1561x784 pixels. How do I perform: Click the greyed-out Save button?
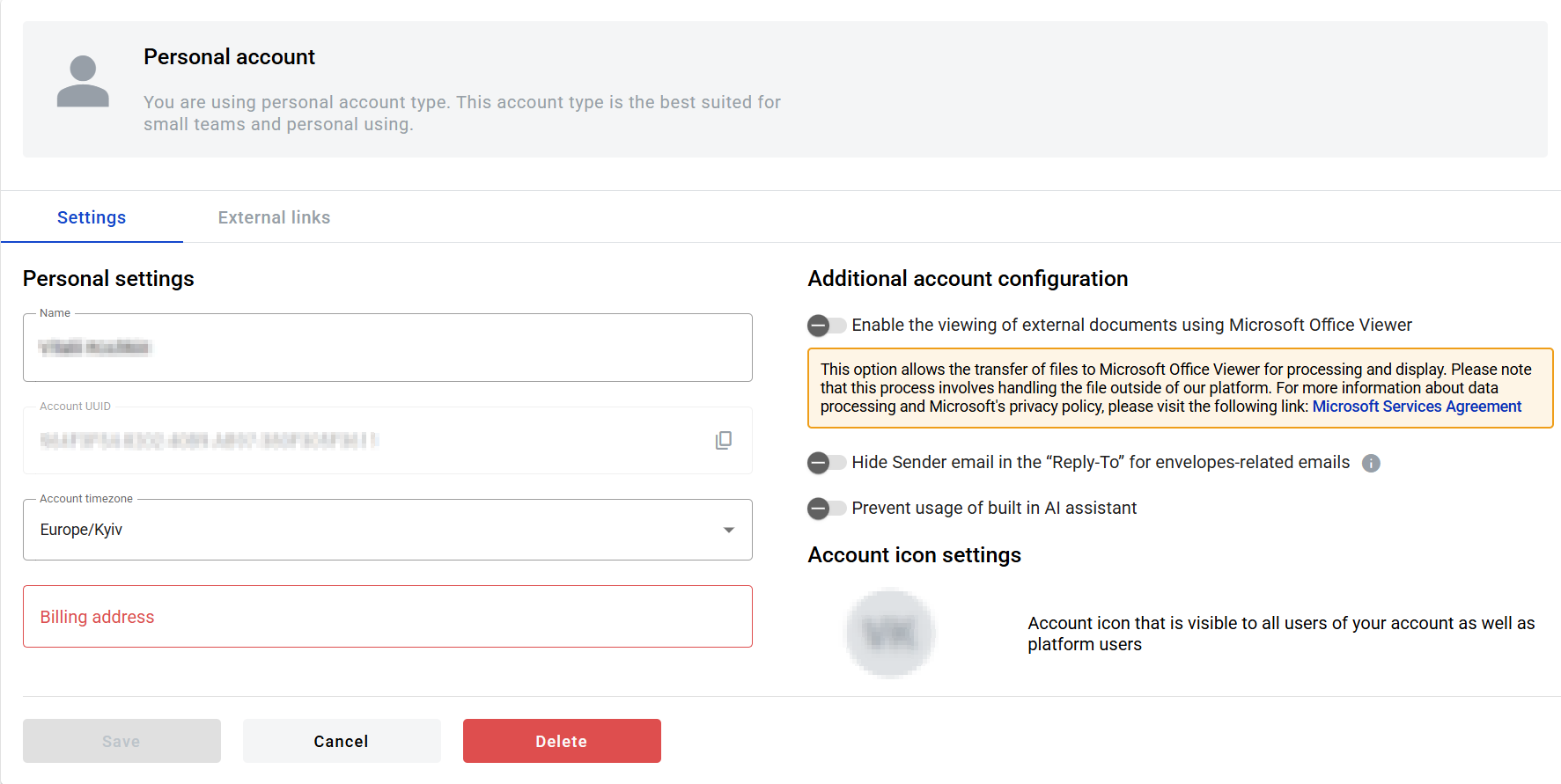[121, 741]
